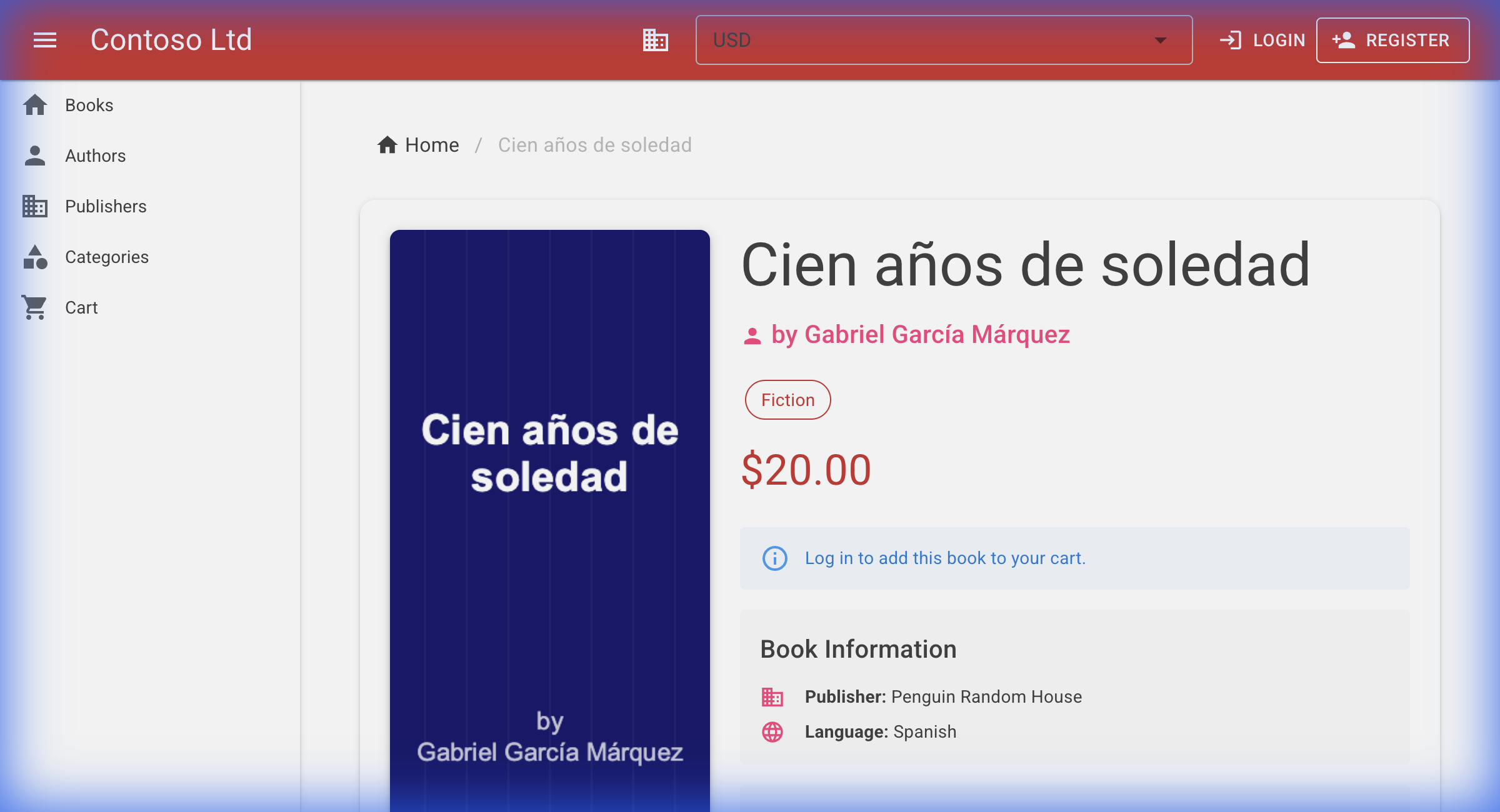Click the book cover image
1500x812 pixels.
coord(550,518)
